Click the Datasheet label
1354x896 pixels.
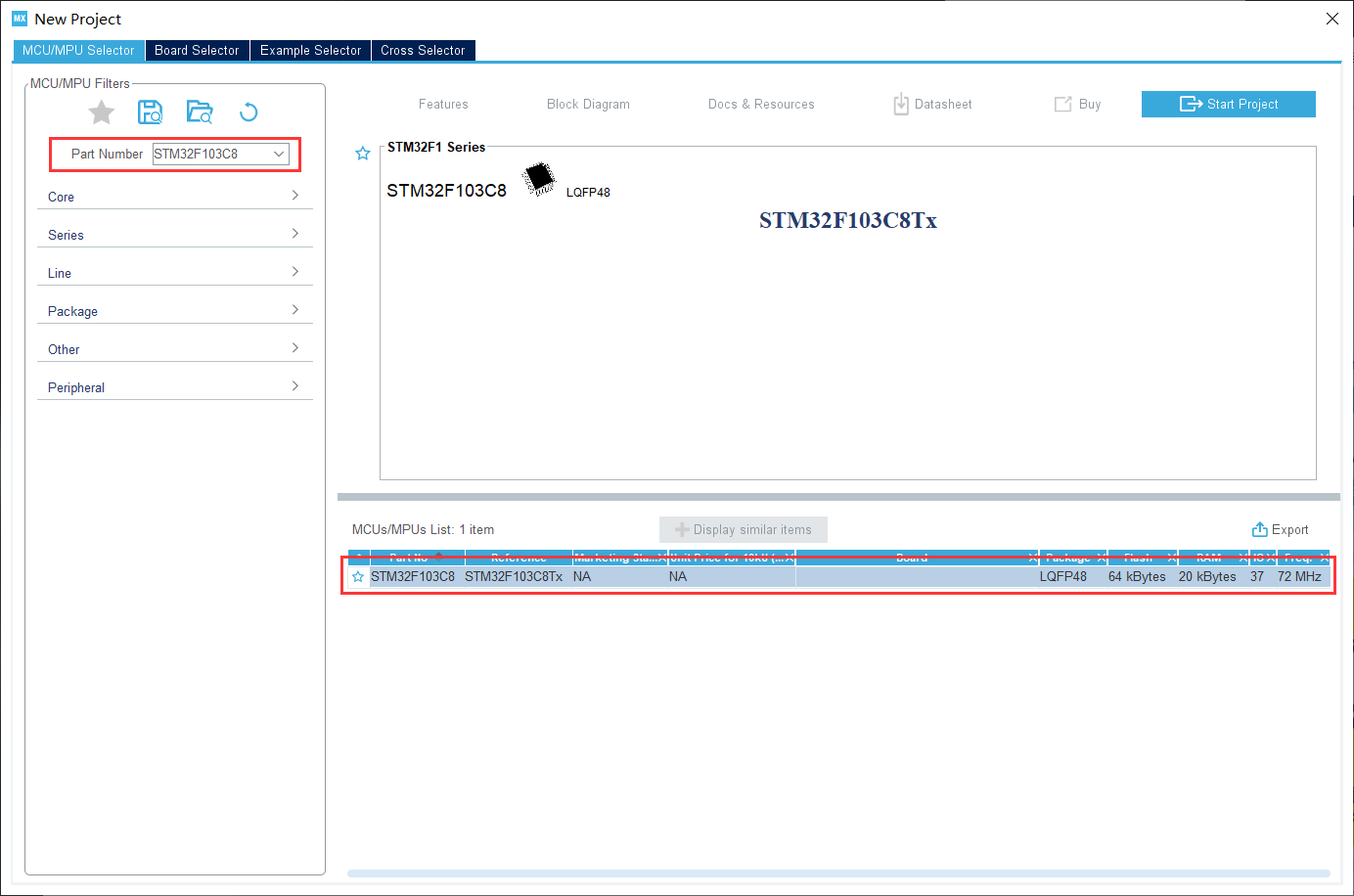pos(943,105)
